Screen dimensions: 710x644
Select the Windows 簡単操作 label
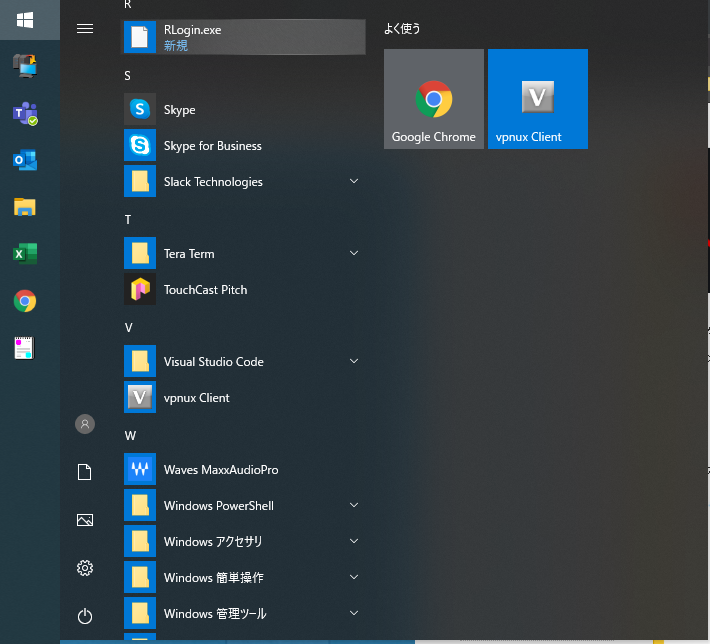point(213,578)
